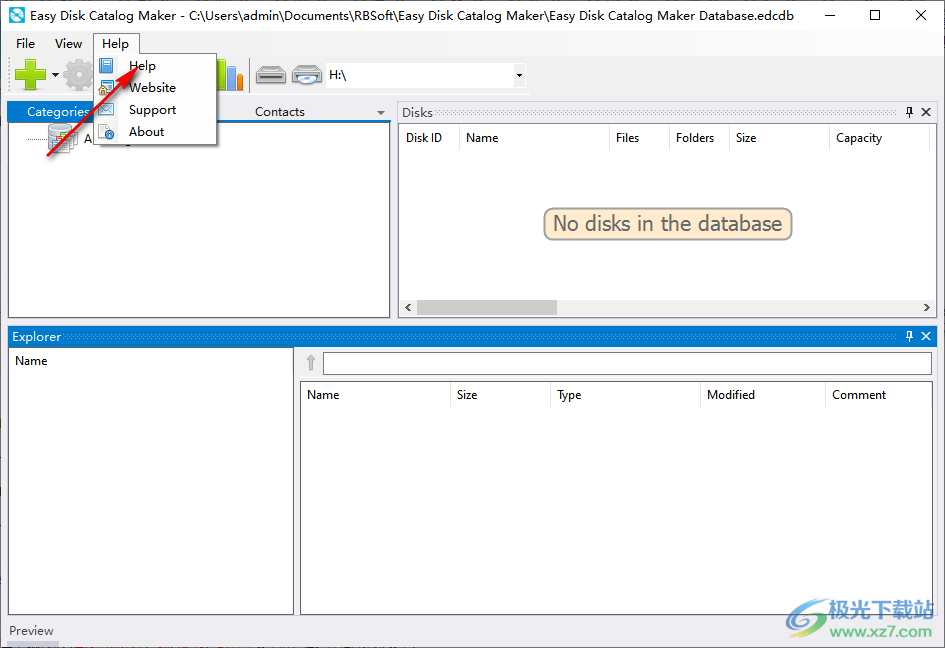Screen dimensions: 945x648
Task: Choose Website from the Help menu
Action: tap(155, 87)
